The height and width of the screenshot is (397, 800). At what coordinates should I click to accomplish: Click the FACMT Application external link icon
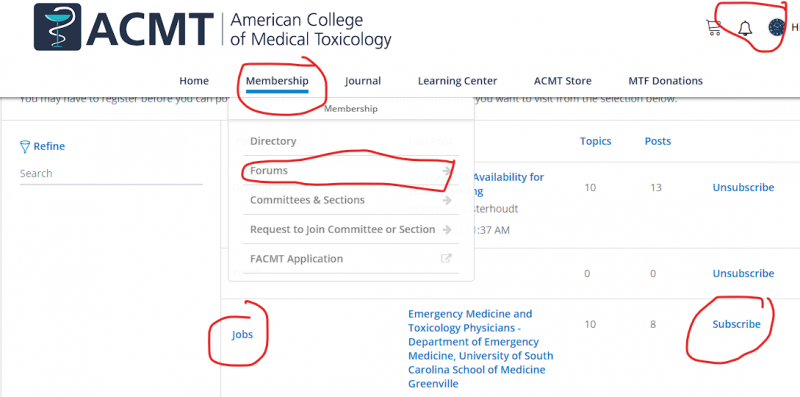click(446, 259)
